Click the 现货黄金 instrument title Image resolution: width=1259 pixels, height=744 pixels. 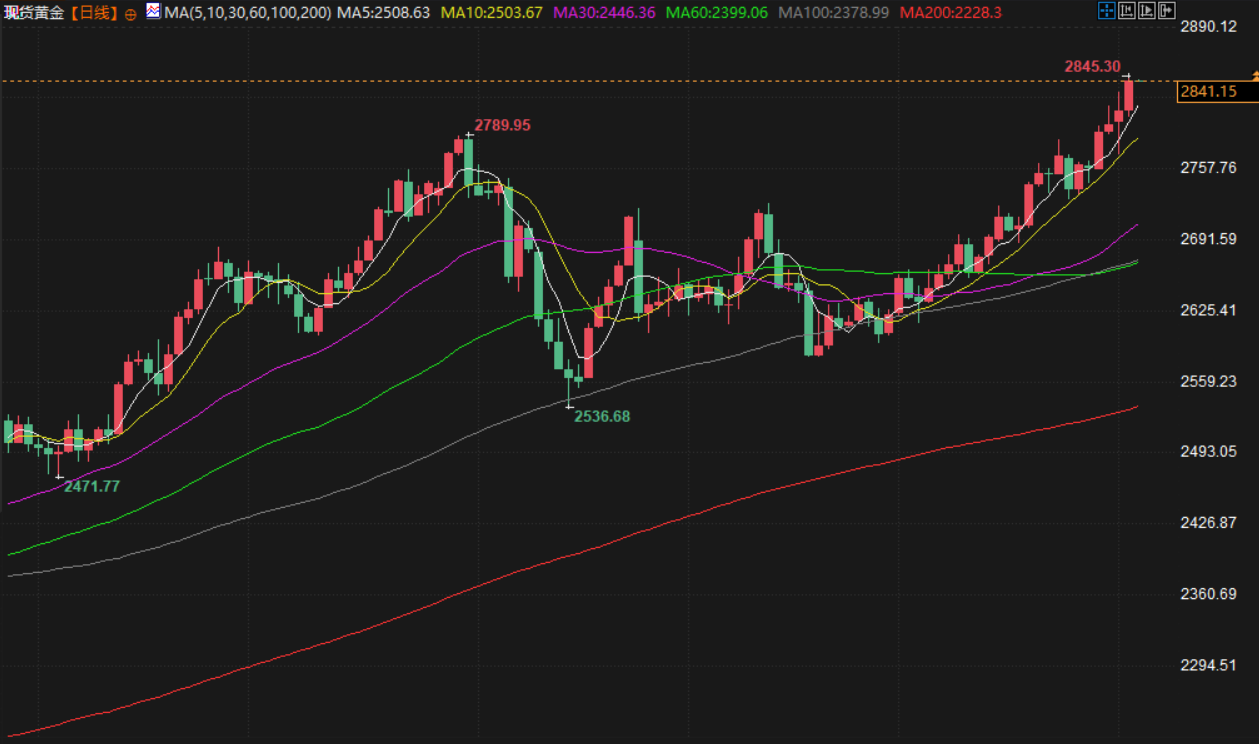[36, 13]
